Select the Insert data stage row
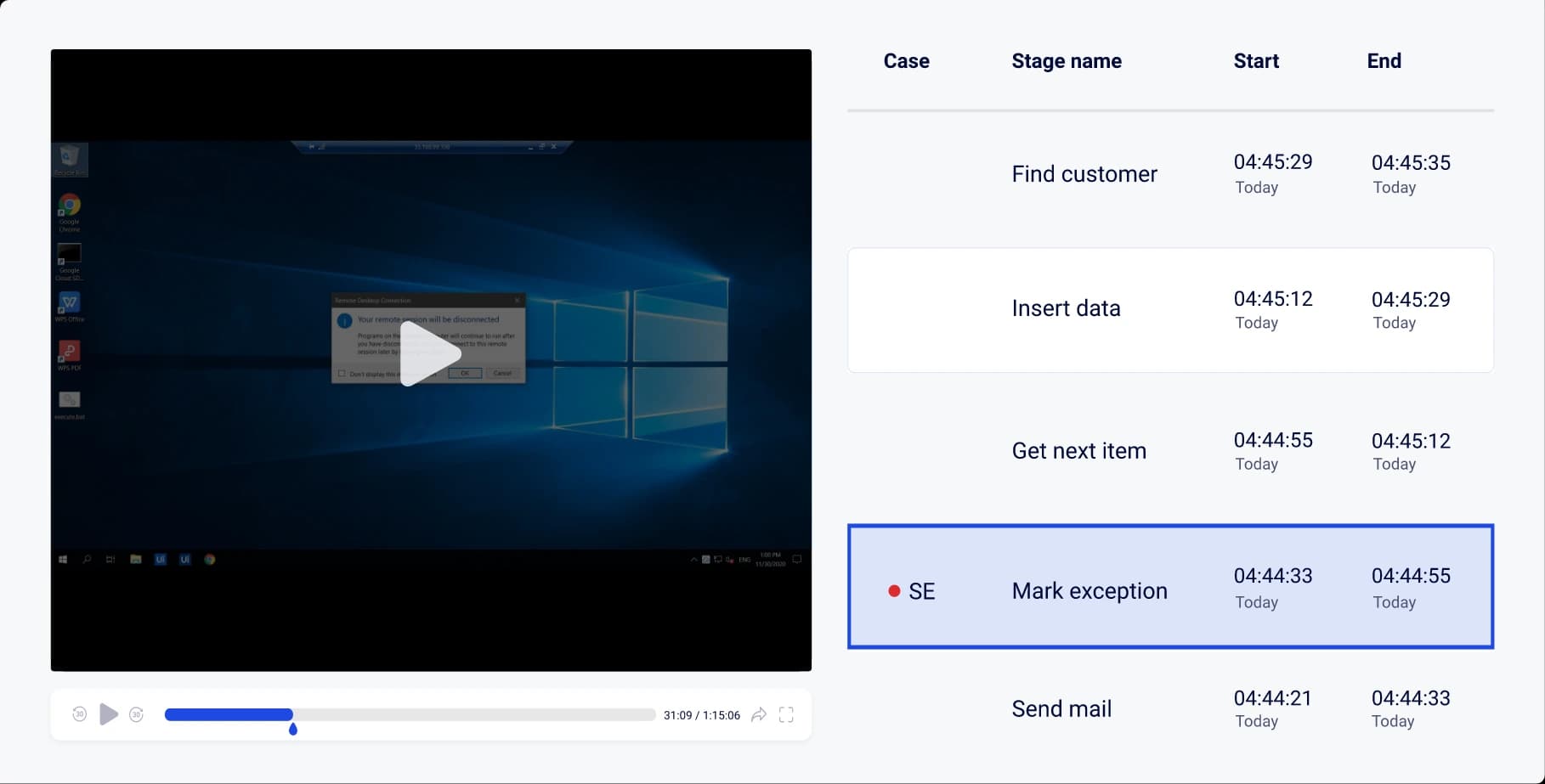1545x784 pixels. pos(1170,310)
